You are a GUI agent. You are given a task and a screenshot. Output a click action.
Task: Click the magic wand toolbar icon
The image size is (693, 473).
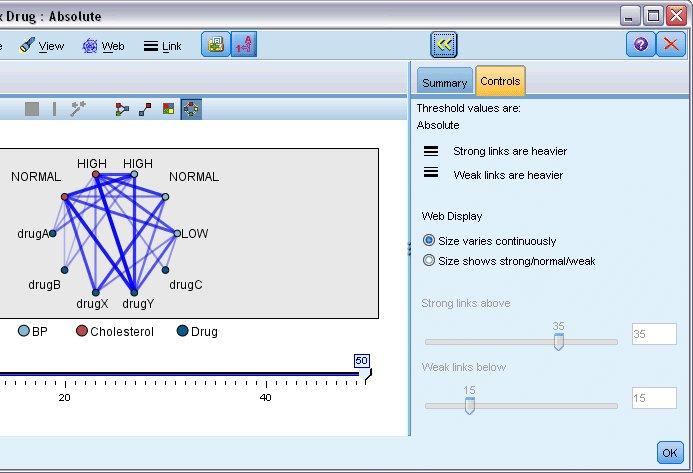78,109
